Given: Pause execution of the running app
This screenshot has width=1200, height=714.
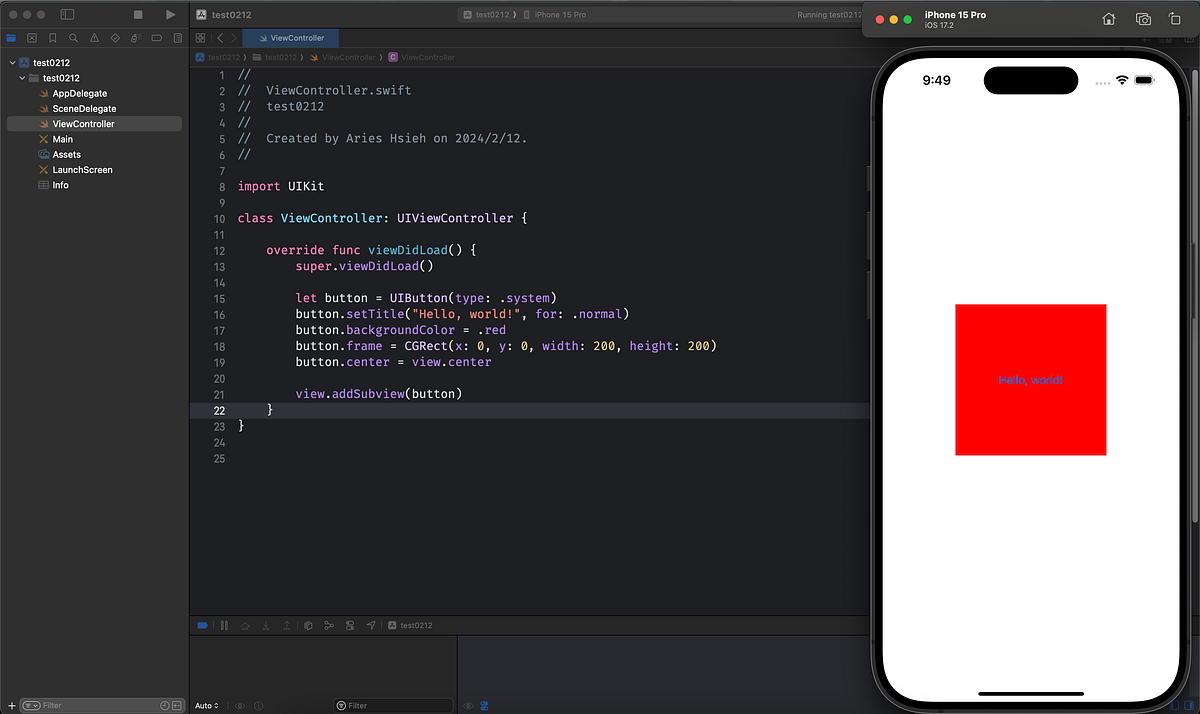Looking at the screenshot, I should click(224, 625).
